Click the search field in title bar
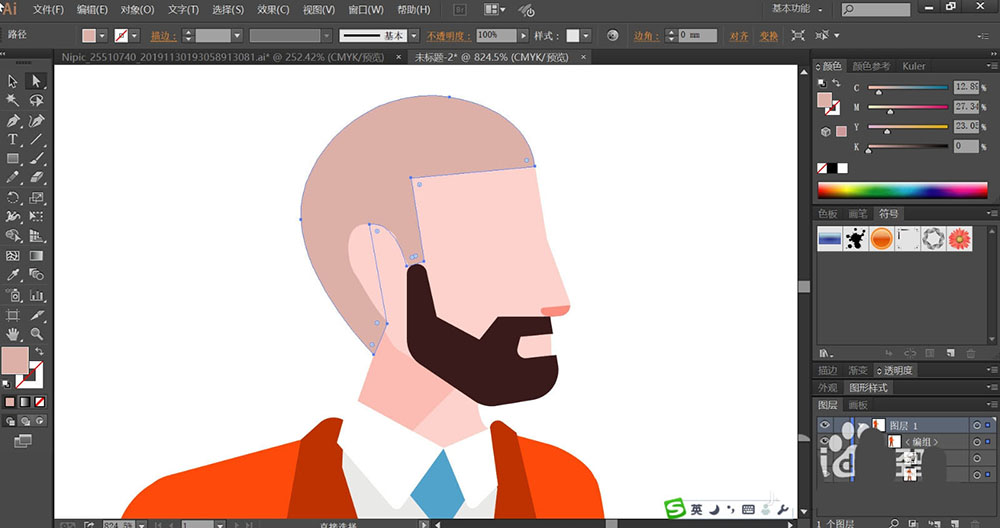The image size is (1000, 528). 876,10
